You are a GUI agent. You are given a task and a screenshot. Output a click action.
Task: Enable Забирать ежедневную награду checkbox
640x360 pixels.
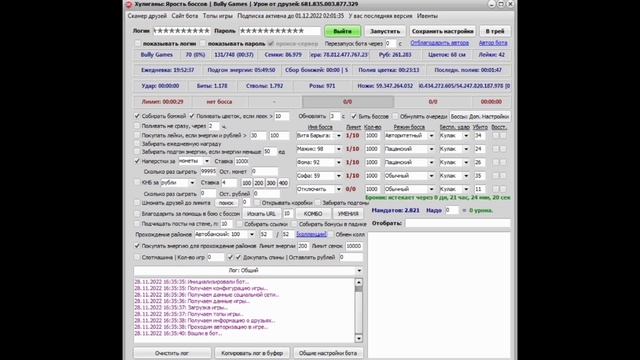click(137, 144)
